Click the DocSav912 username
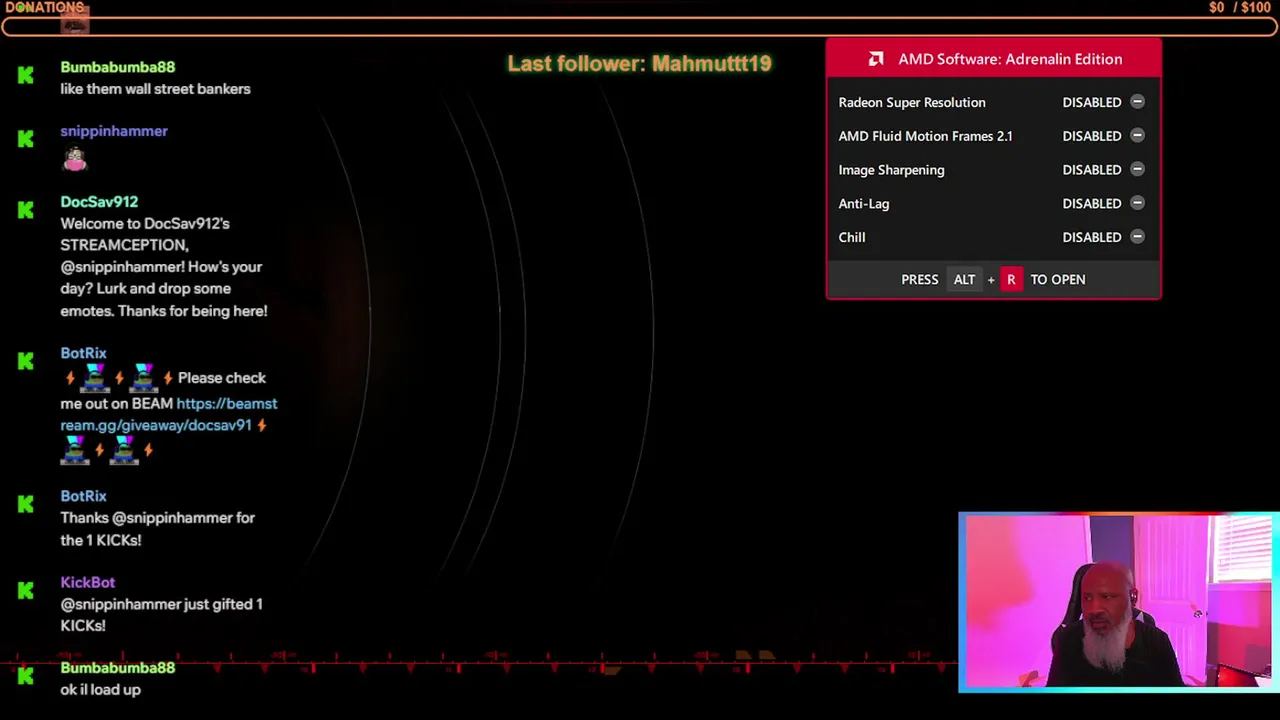This screenshot has width=1280, height=720. (x=99, y=202)
